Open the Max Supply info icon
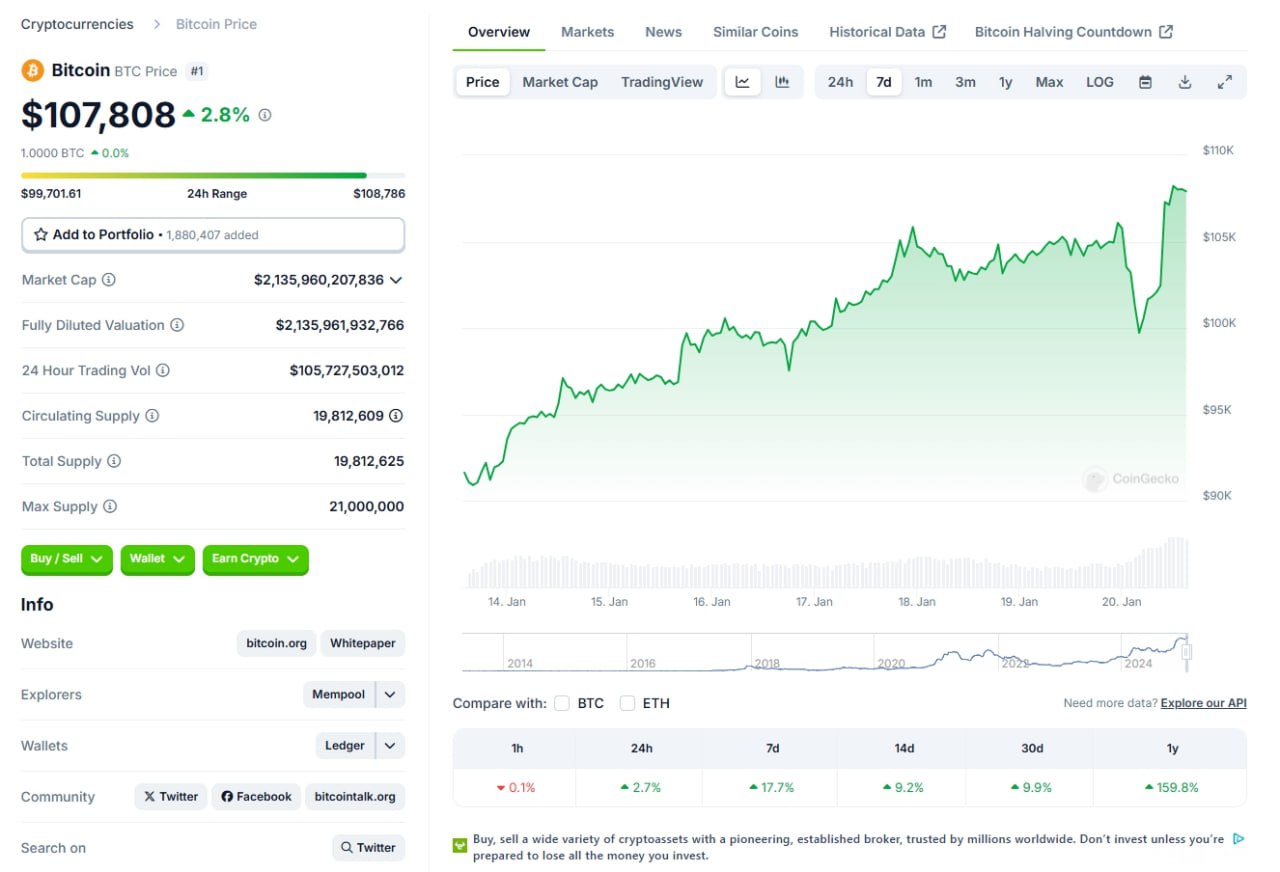 coord(110,506)
